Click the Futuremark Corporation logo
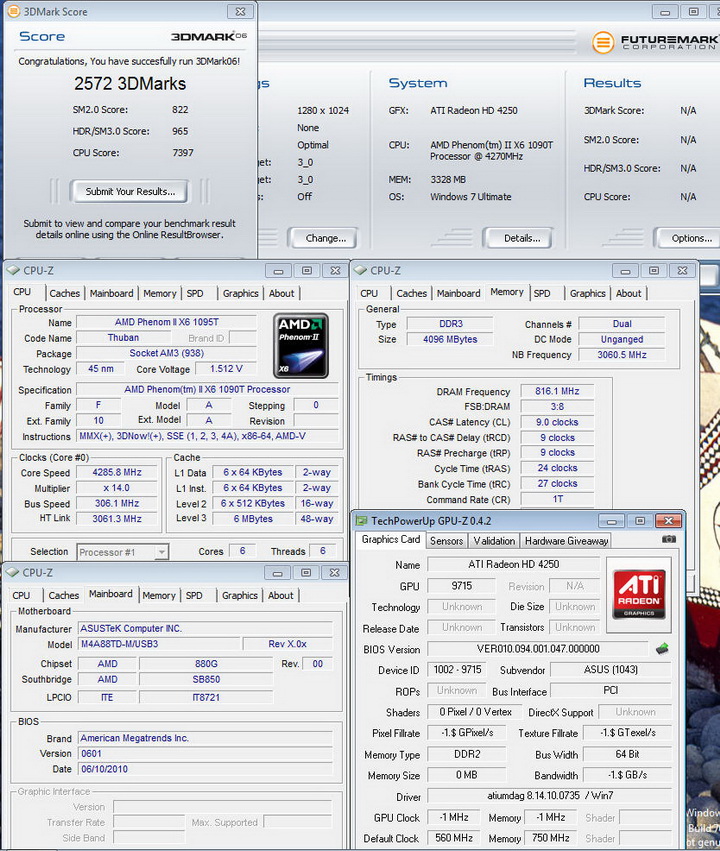720x851 pixels. click(655, 42)
